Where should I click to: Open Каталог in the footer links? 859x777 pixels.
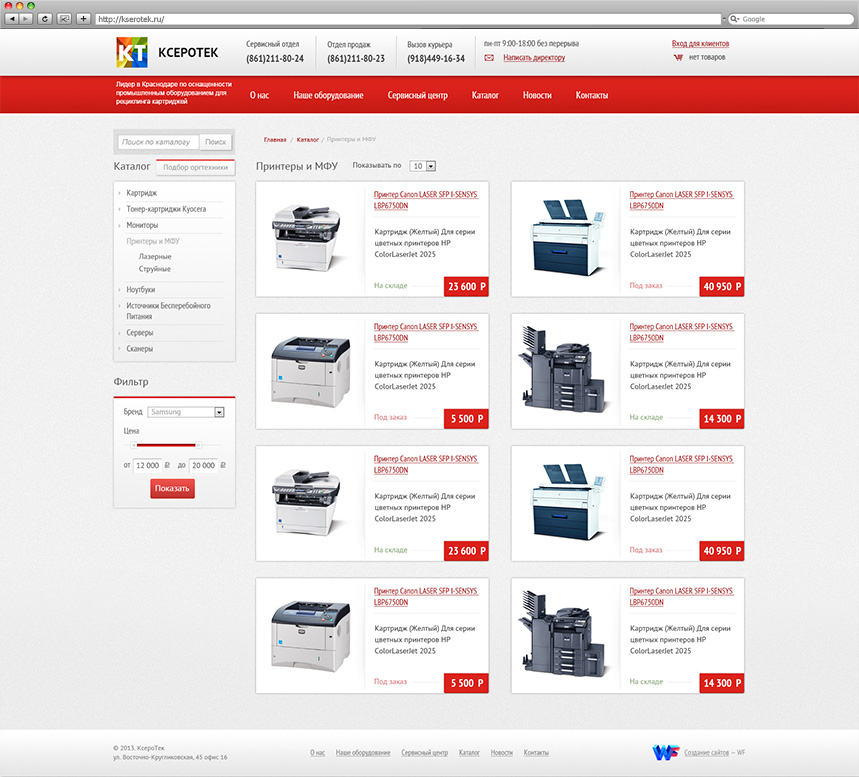click(x=469, y=753)
